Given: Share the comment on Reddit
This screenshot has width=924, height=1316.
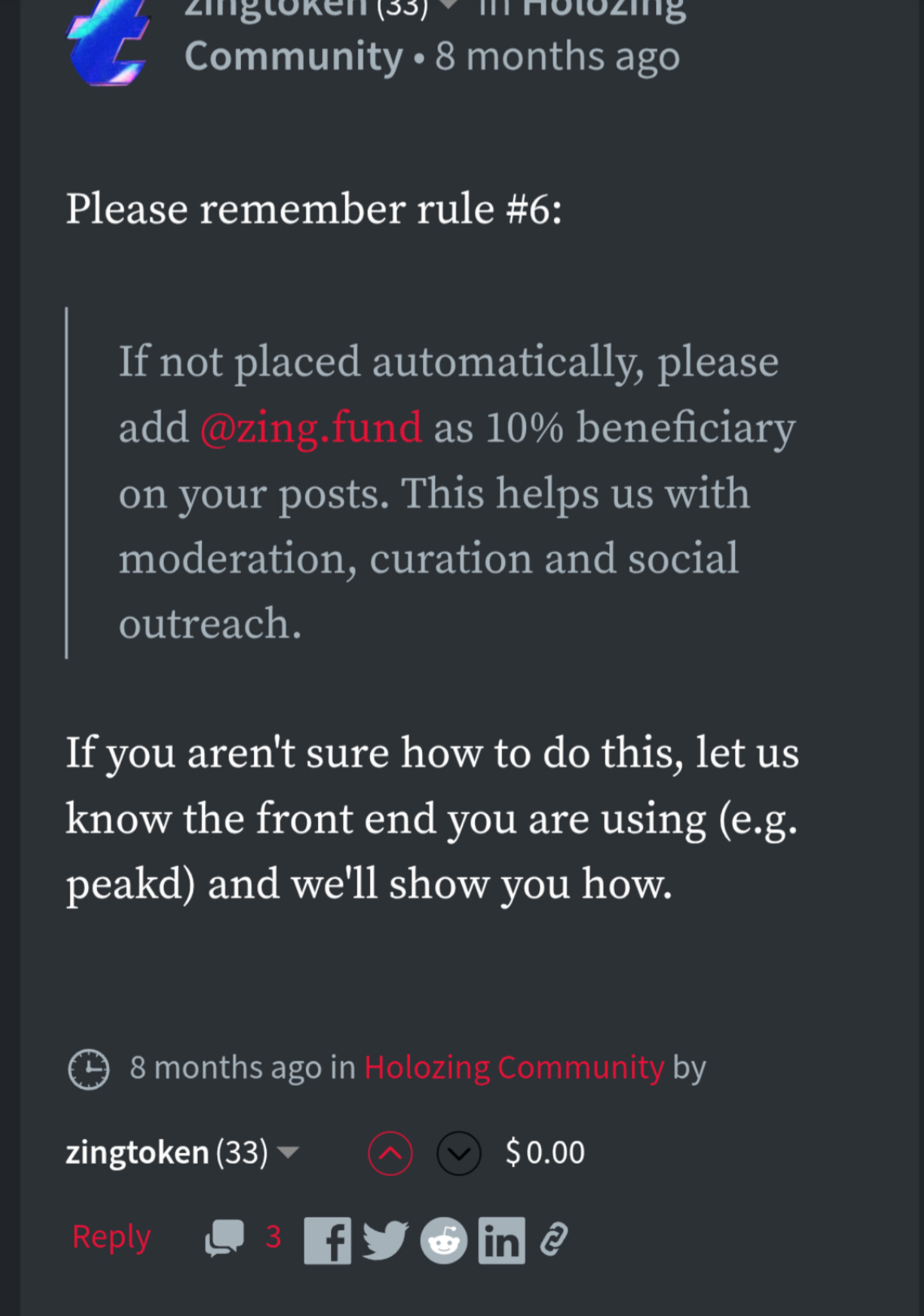Looking at the screenshot, I should [443, 1240].
